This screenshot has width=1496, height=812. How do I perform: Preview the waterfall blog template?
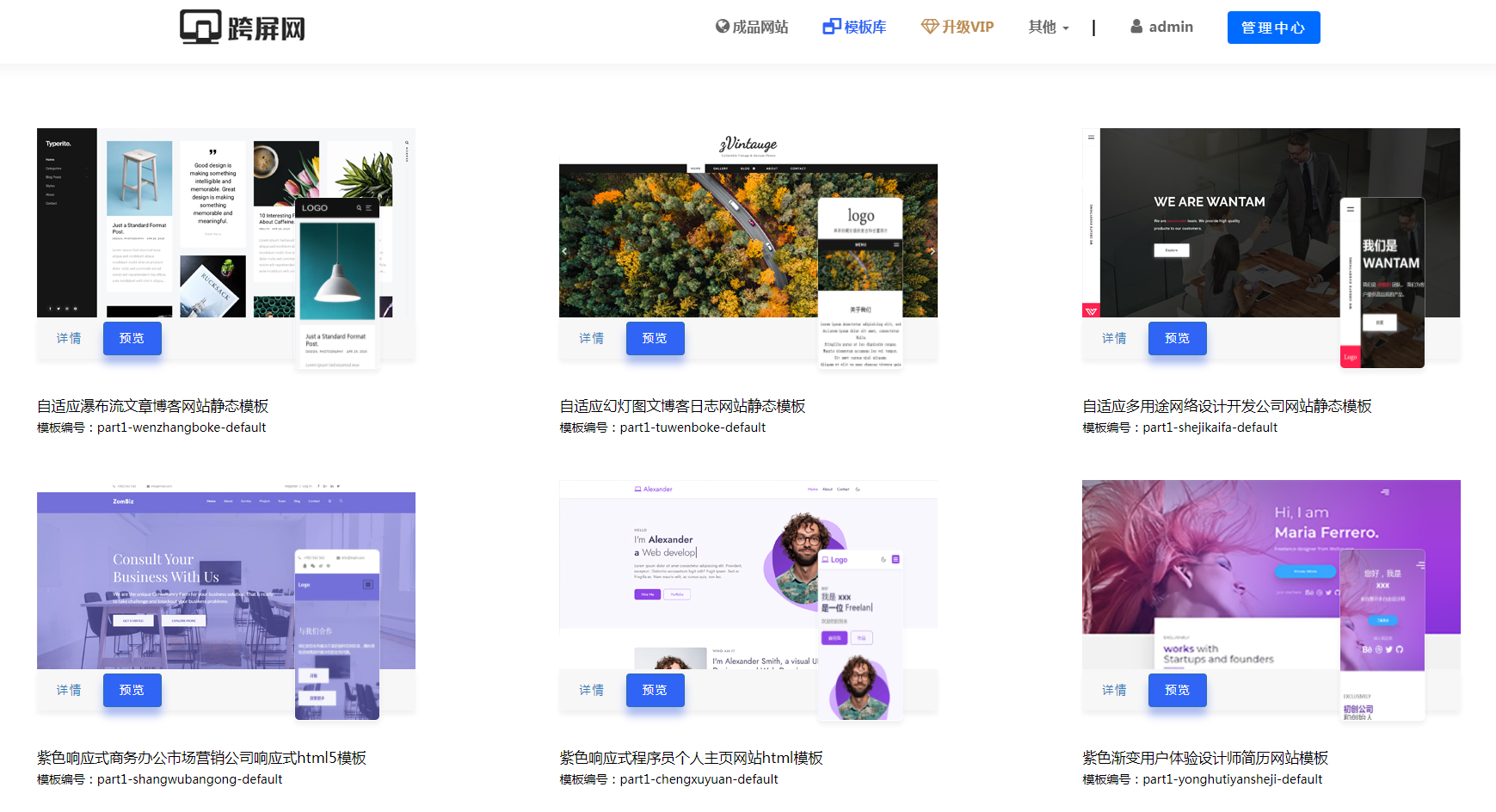(132, 339)
